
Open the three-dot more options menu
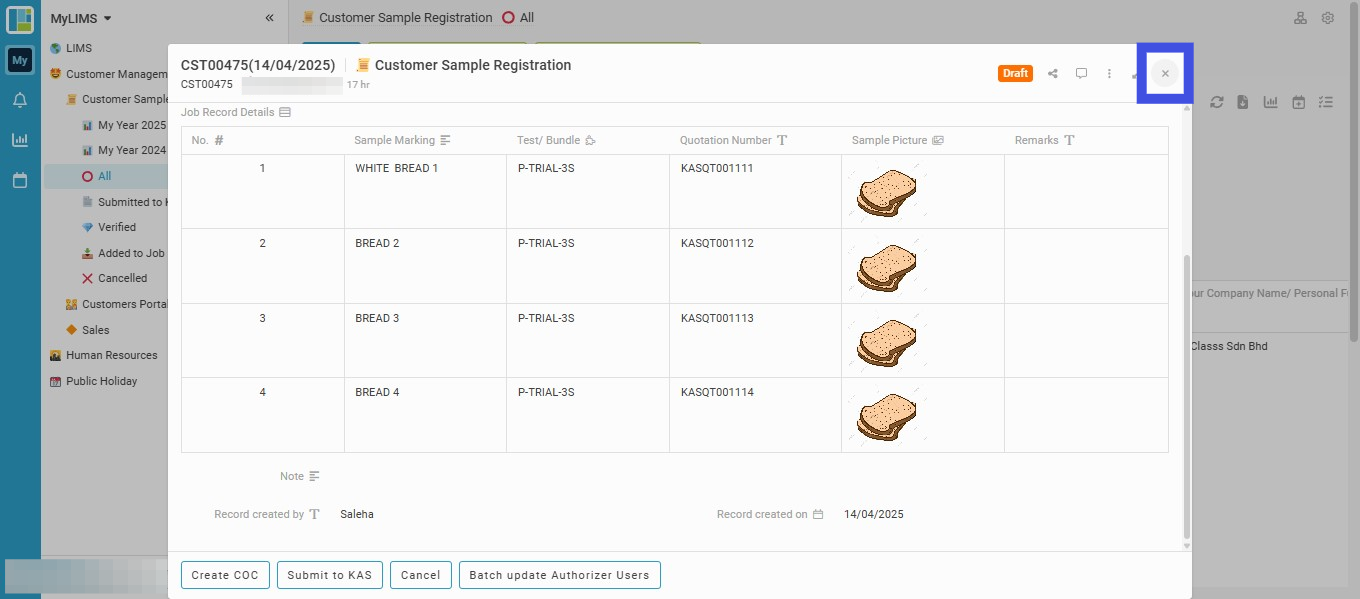pos(1109,73)
